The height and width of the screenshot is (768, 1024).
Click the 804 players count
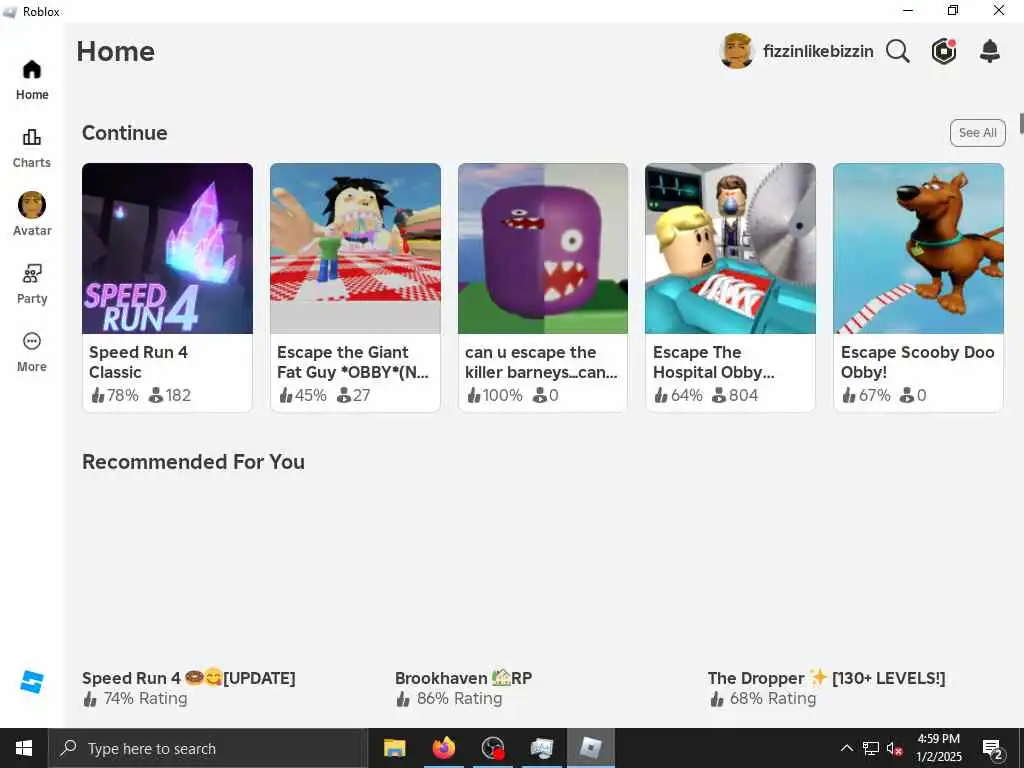[735, 395]
